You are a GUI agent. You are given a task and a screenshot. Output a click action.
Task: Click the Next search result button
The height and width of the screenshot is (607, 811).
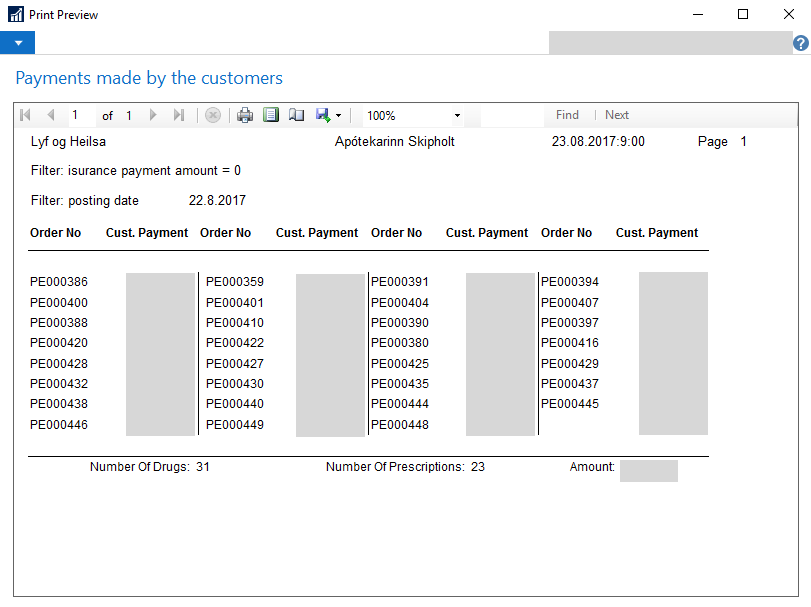(x=617, y=115)
